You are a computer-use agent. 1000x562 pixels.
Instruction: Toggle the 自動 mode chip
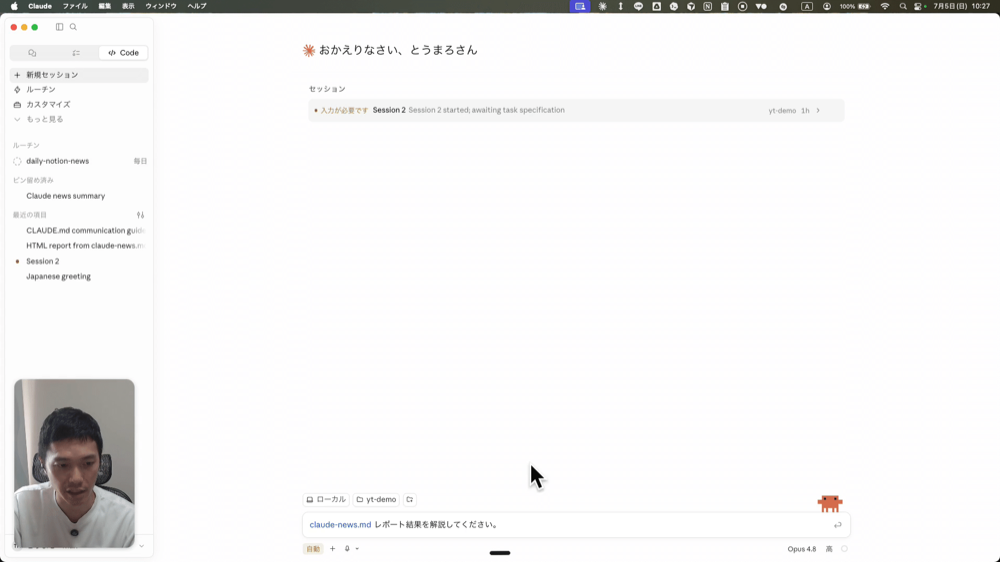tap(313, 549)
